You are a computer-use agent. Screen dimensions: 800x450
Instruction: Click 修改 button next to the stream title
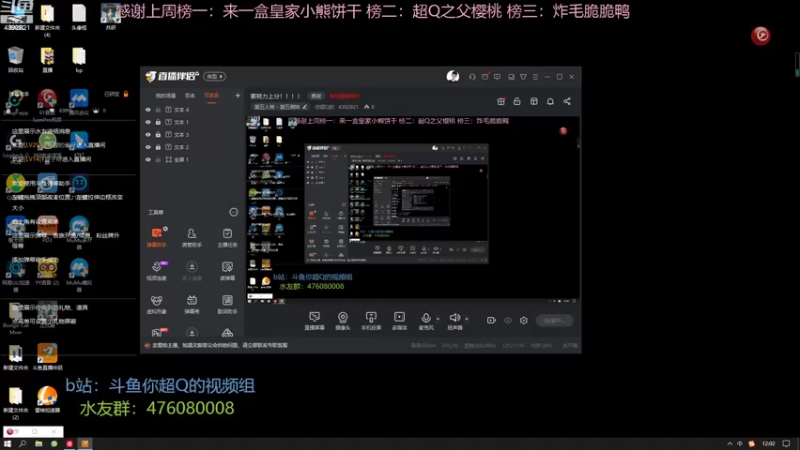pyautogui.click(x=316, y=96)
